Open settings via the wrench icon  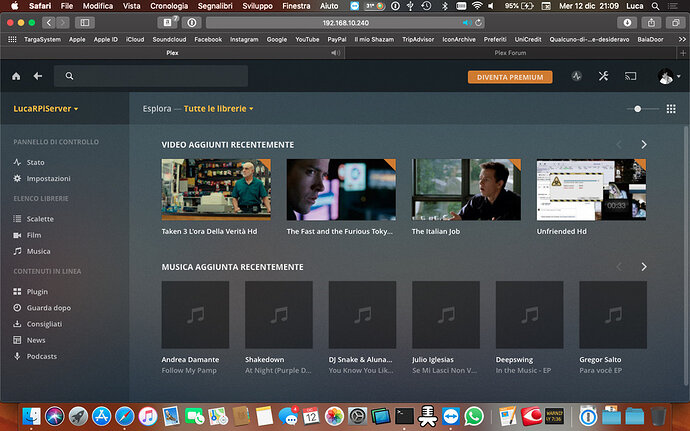point(603,76)
